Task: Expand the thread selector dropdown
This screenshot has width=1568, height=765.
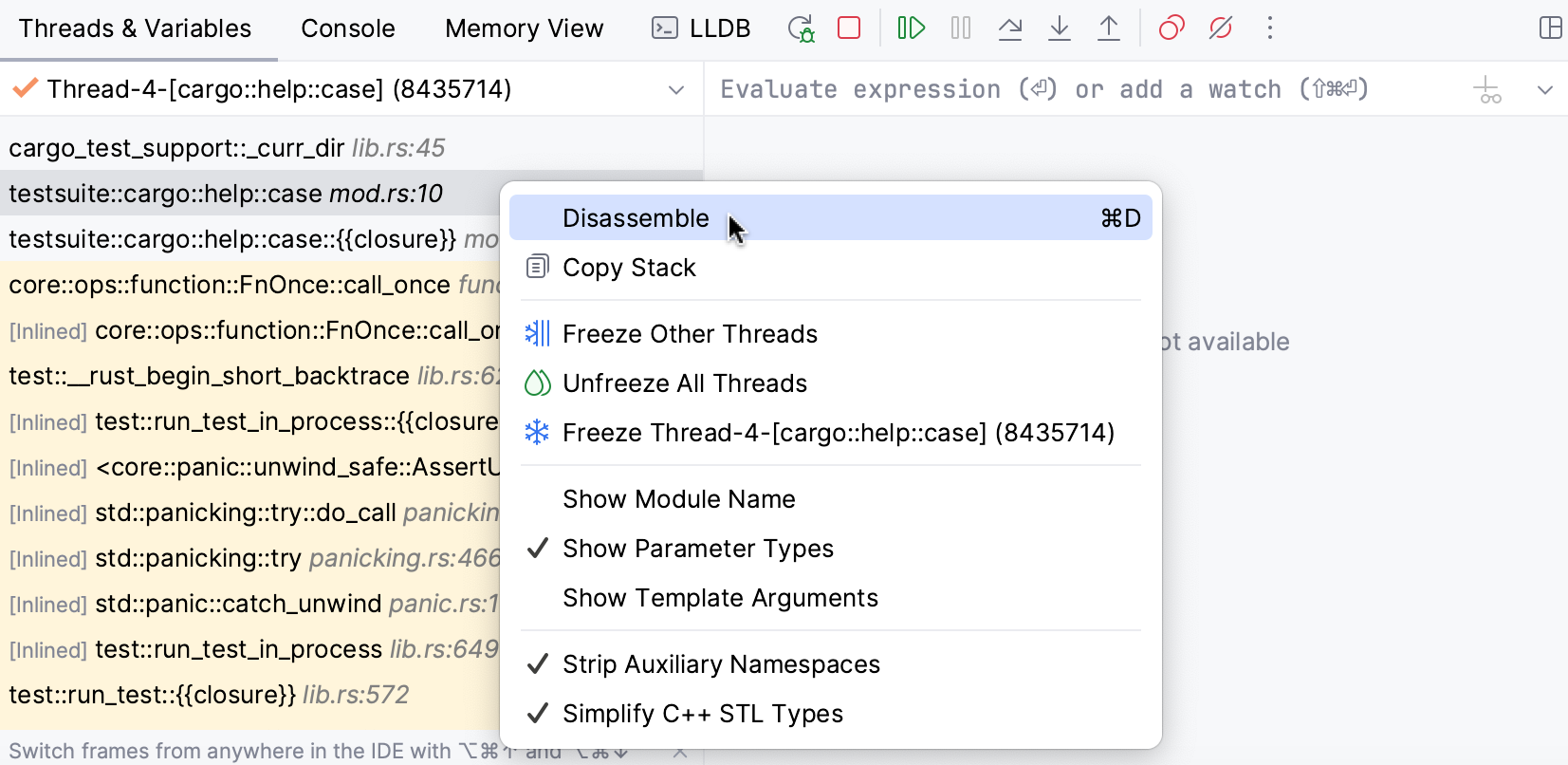Action: pyautogui.click(x=676, y=90)
